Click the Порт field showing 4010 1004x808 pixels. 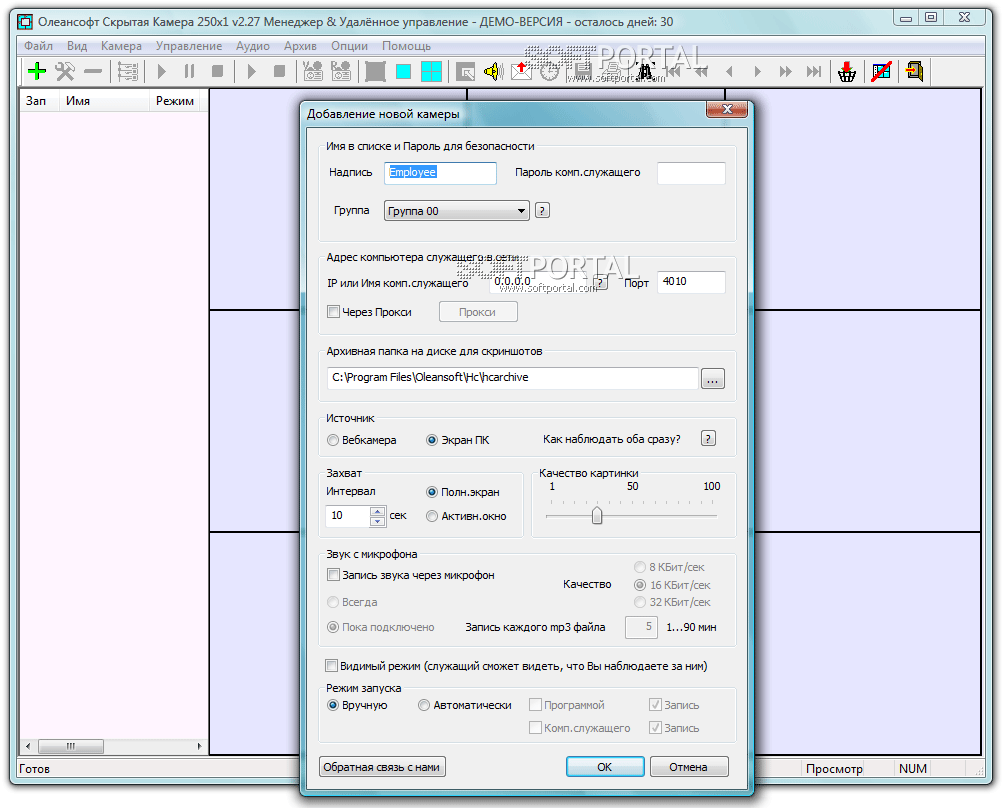[691, 282]
